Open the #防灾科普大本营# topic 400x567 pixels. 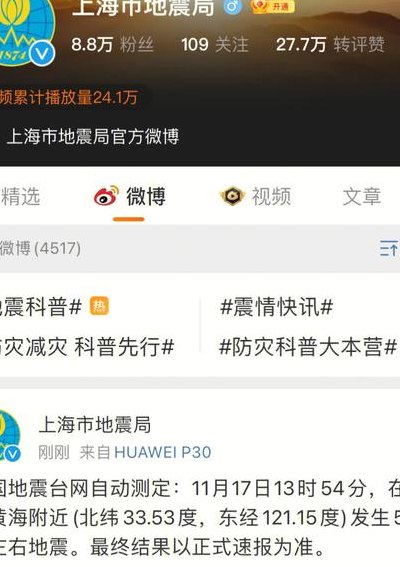pos(308,346)
